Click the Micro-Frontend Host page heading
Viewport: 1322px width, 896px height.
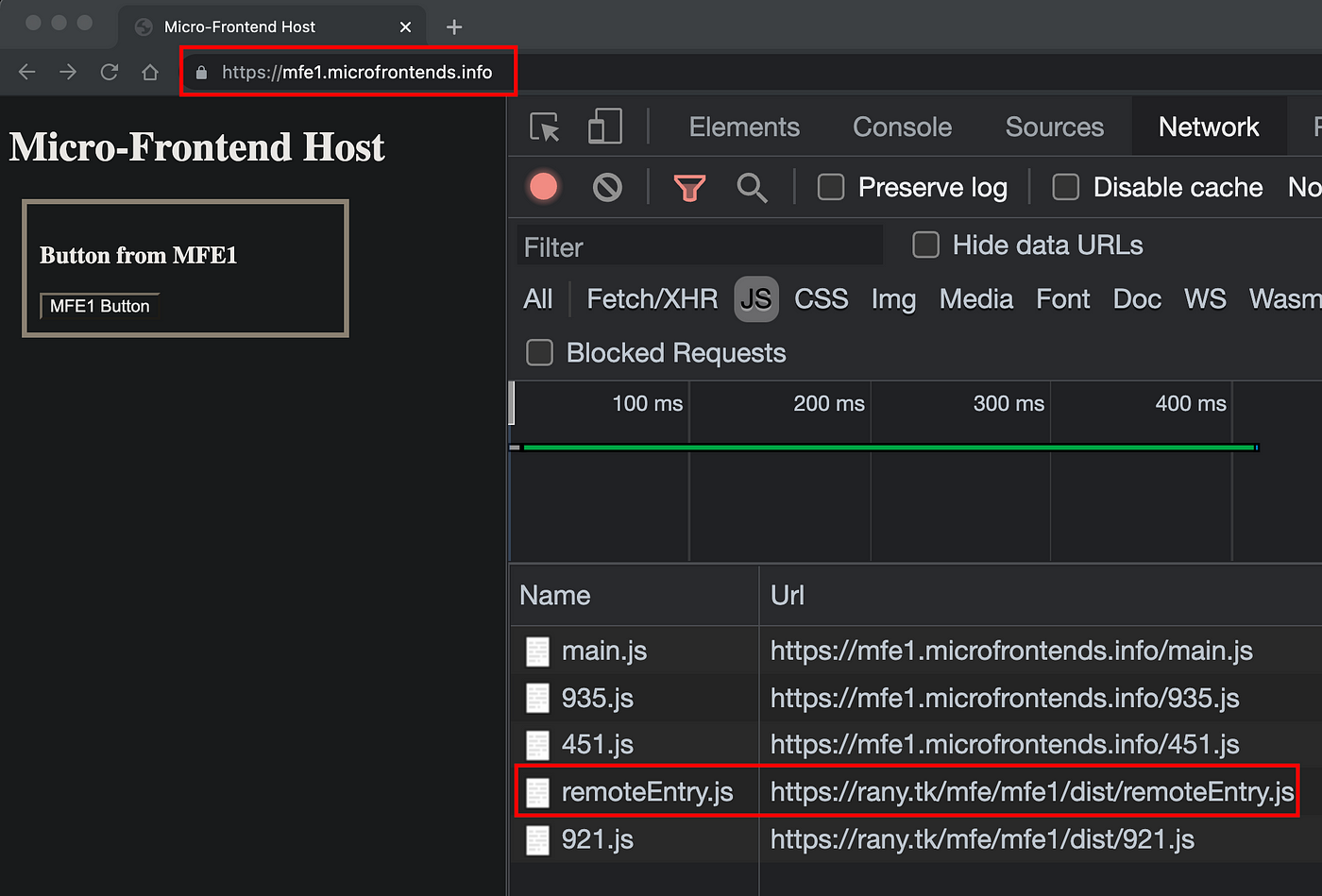(197, 147)
